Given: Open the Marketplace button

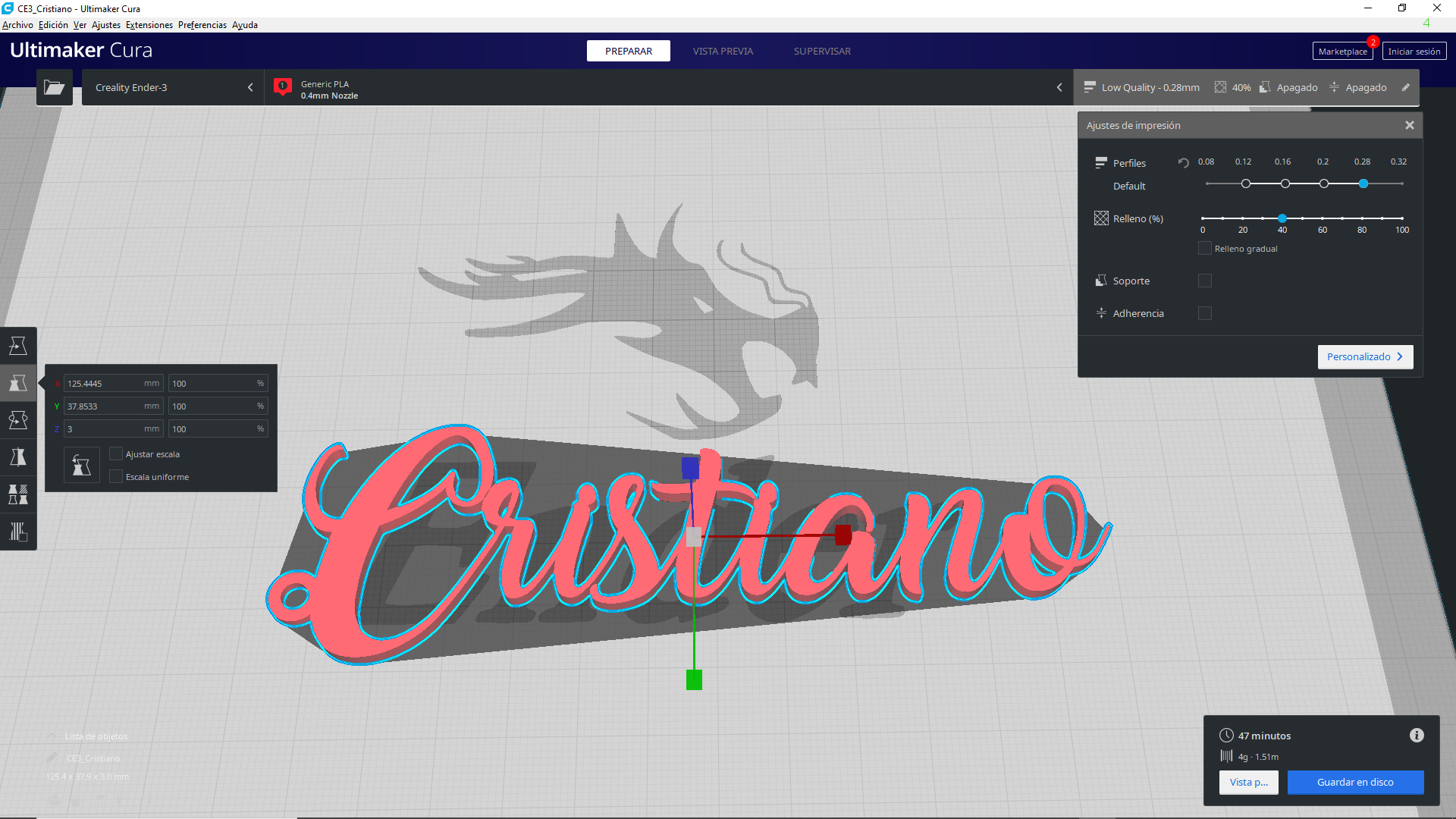Looking at the screenshot, I should click(1341, 52).
